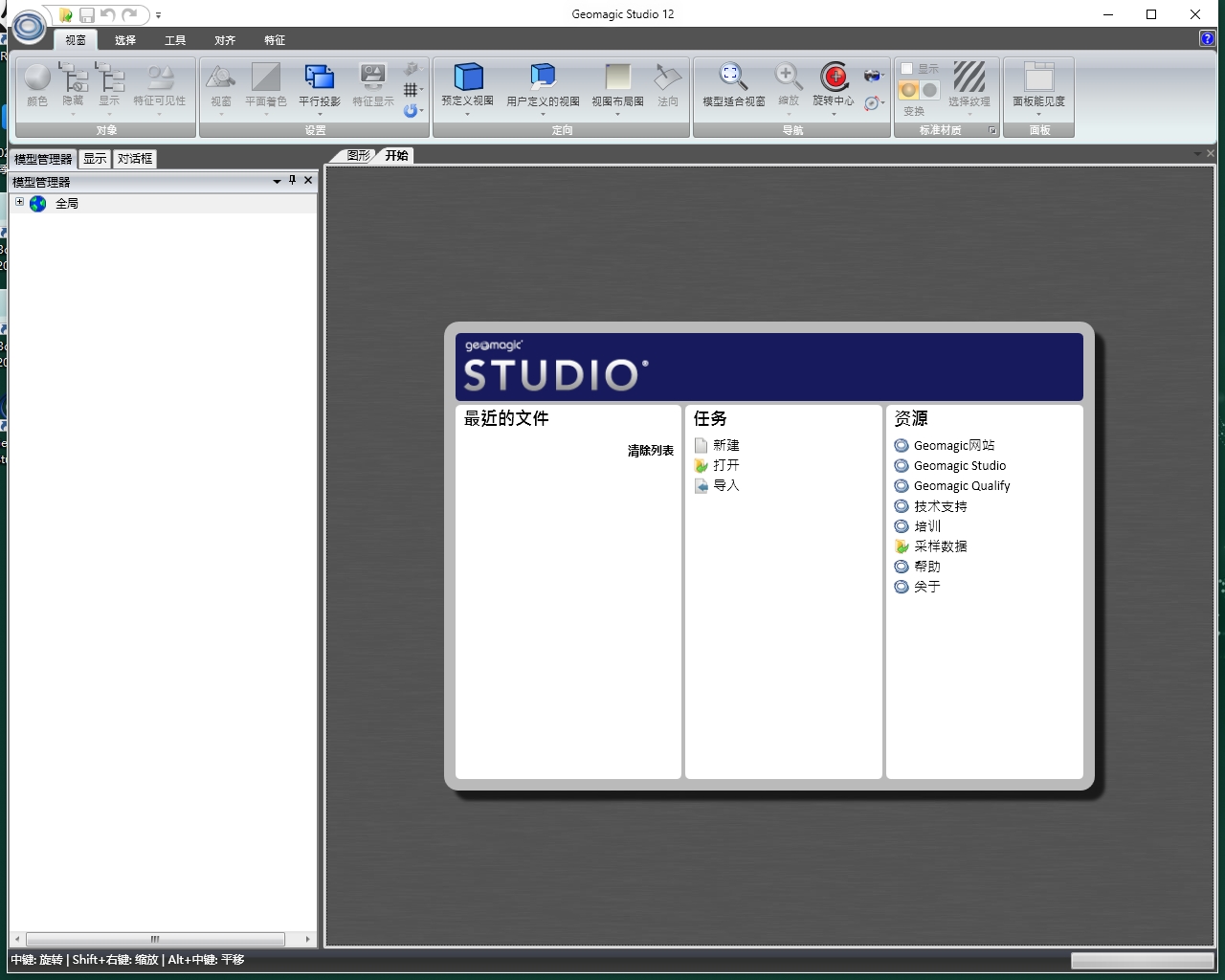Click the 预定义视图 blue cube icon

click(x=468, y=77)
